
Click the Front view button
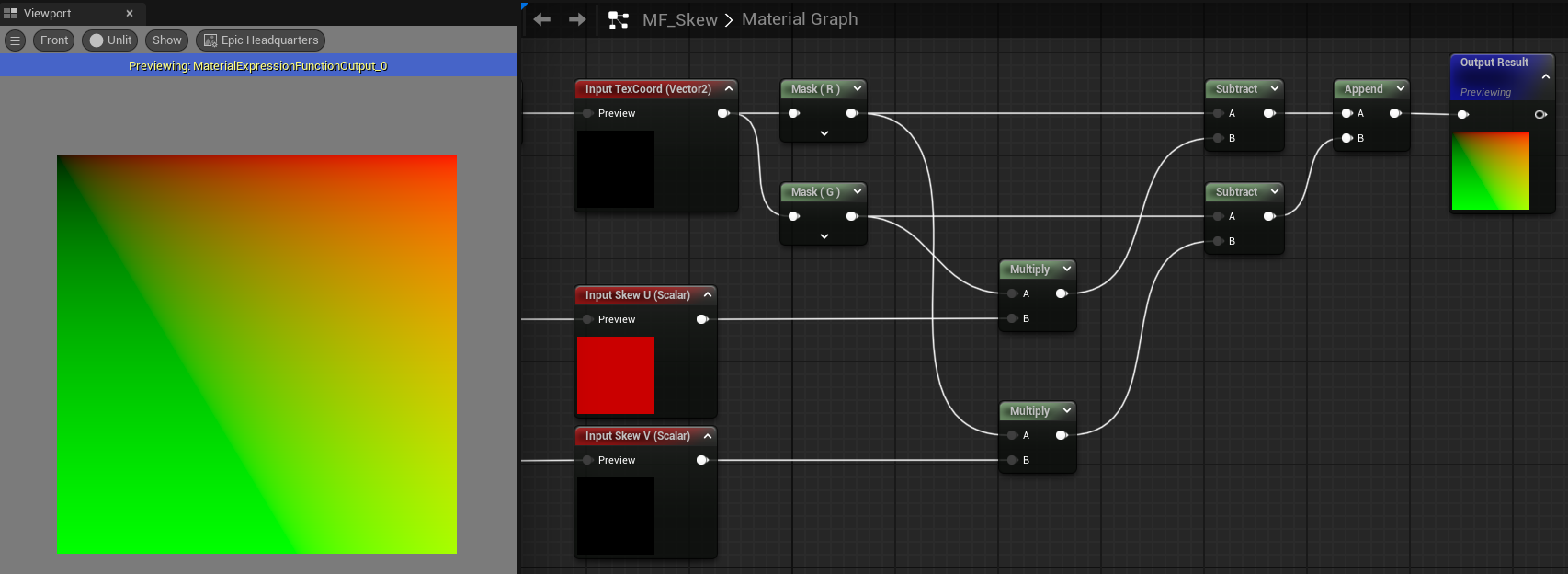[54, 40]
